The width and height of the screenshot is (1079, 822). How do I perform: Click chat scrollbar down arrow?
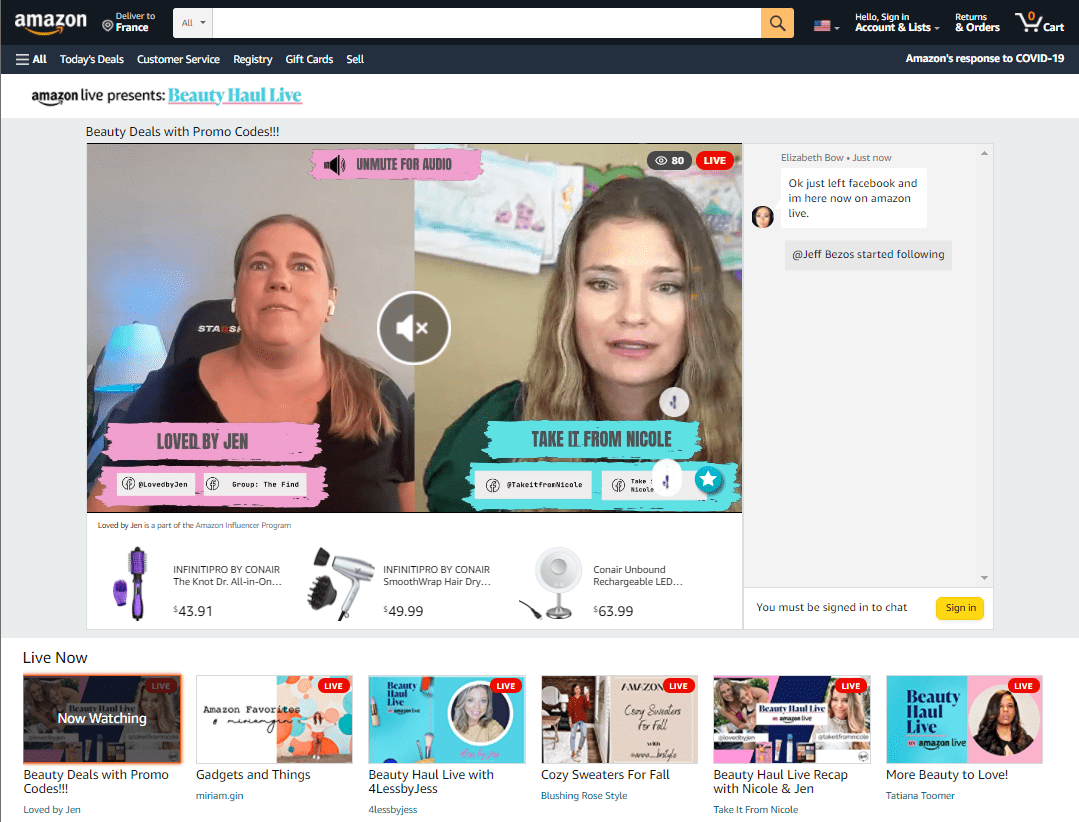(x=984, y=578)
